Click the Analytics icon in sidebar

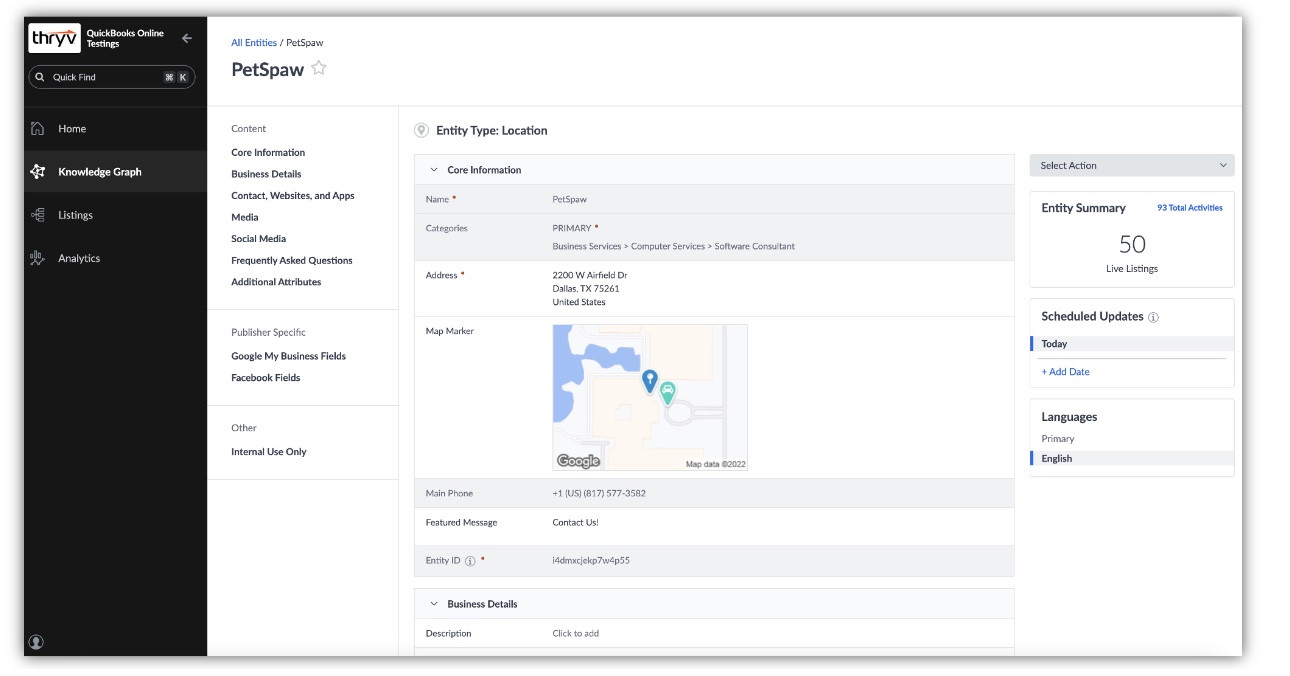[x=38, y=258]
